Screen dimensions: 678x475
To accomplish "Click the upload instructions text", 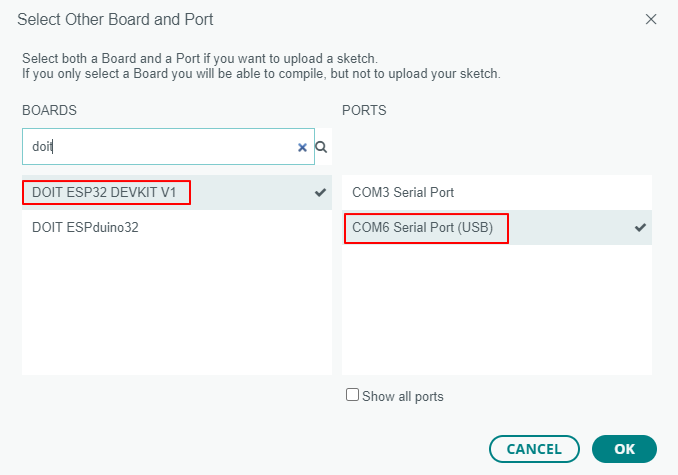I will (261, 66).
